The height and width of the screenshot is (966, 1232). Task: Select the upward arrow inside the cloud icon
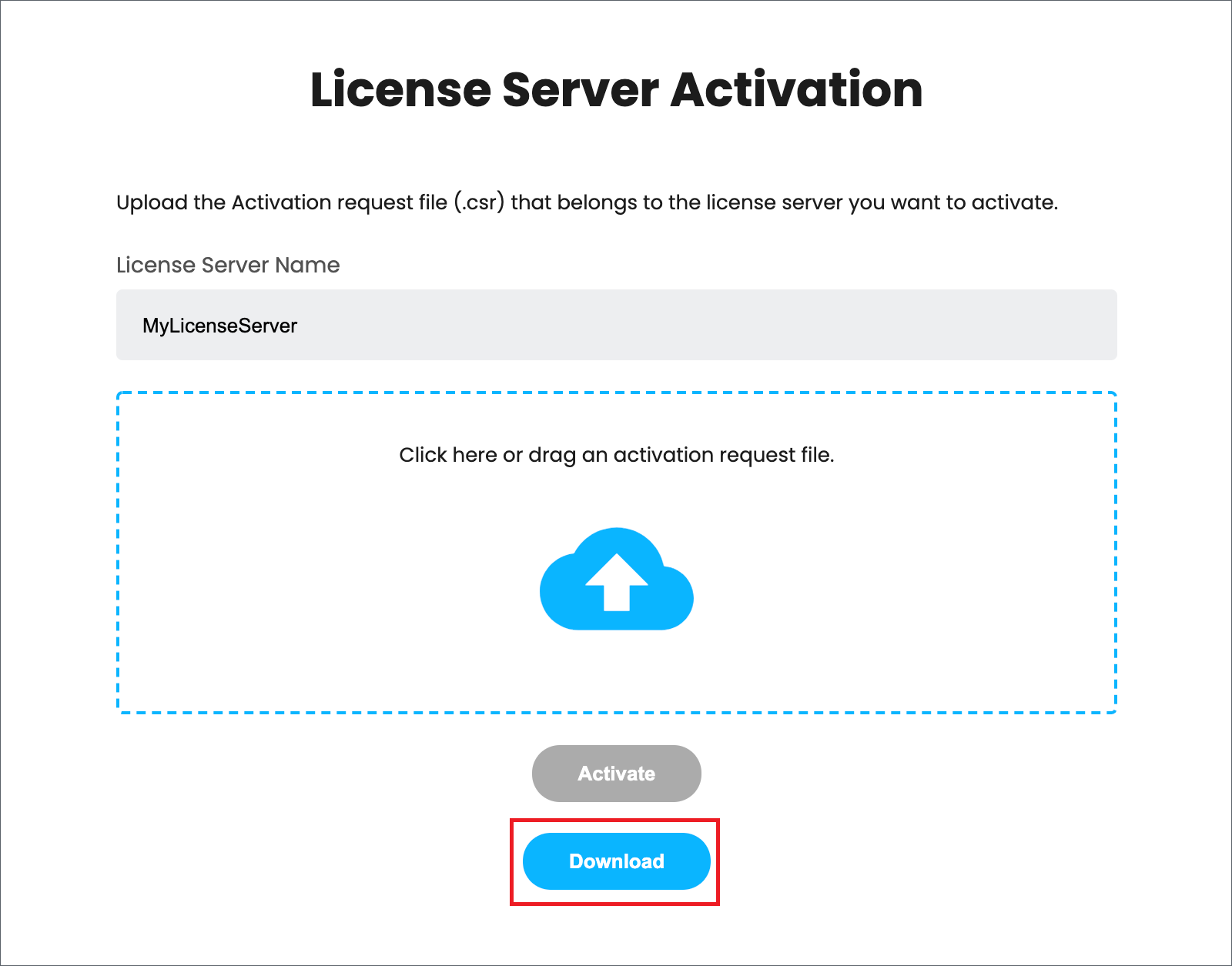coord(616,585)
